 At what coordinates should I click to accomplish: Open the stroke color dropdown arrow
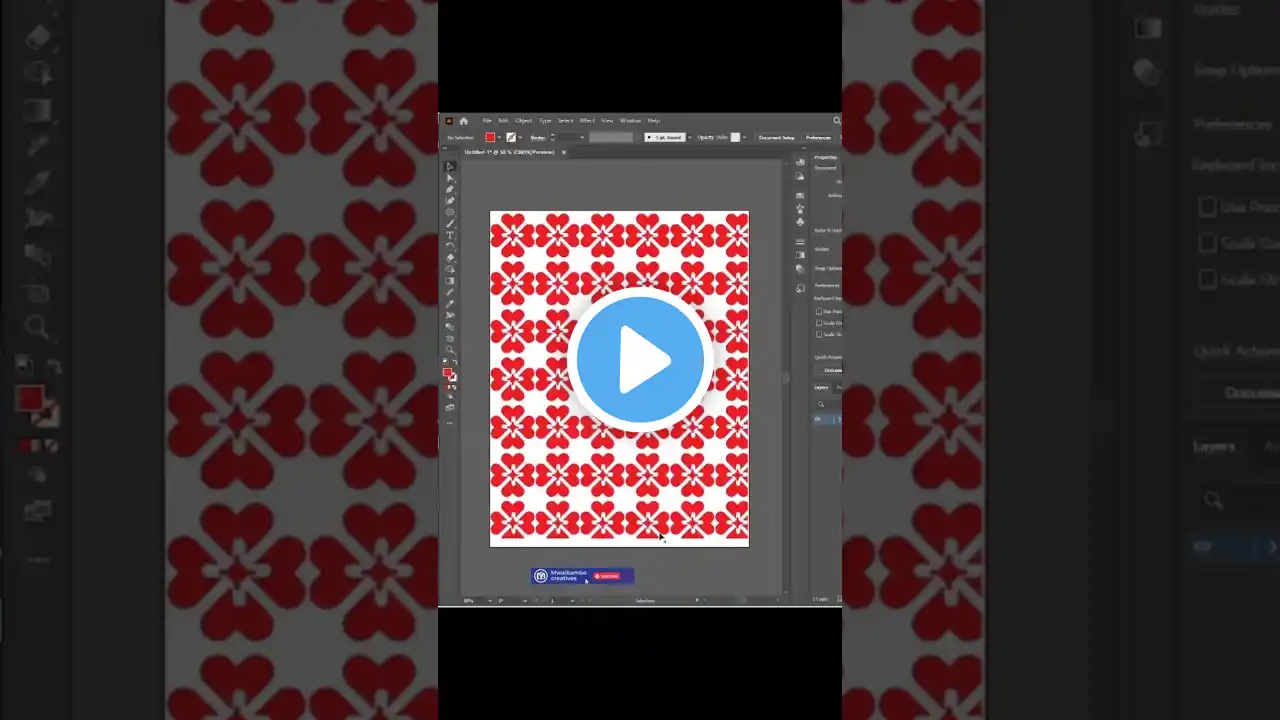520,138
